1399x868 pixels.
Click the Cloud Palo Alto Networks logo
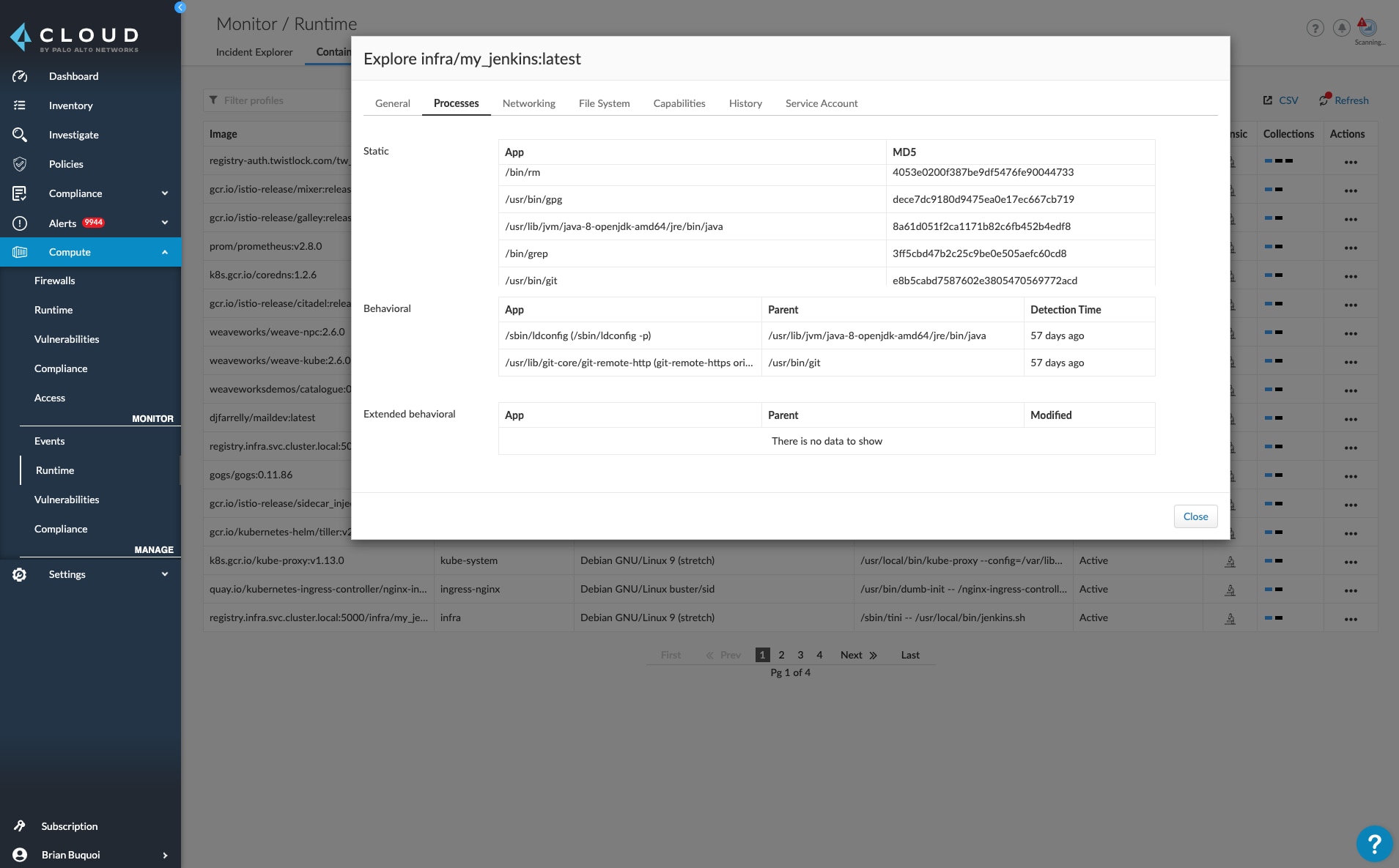point(75,37)
